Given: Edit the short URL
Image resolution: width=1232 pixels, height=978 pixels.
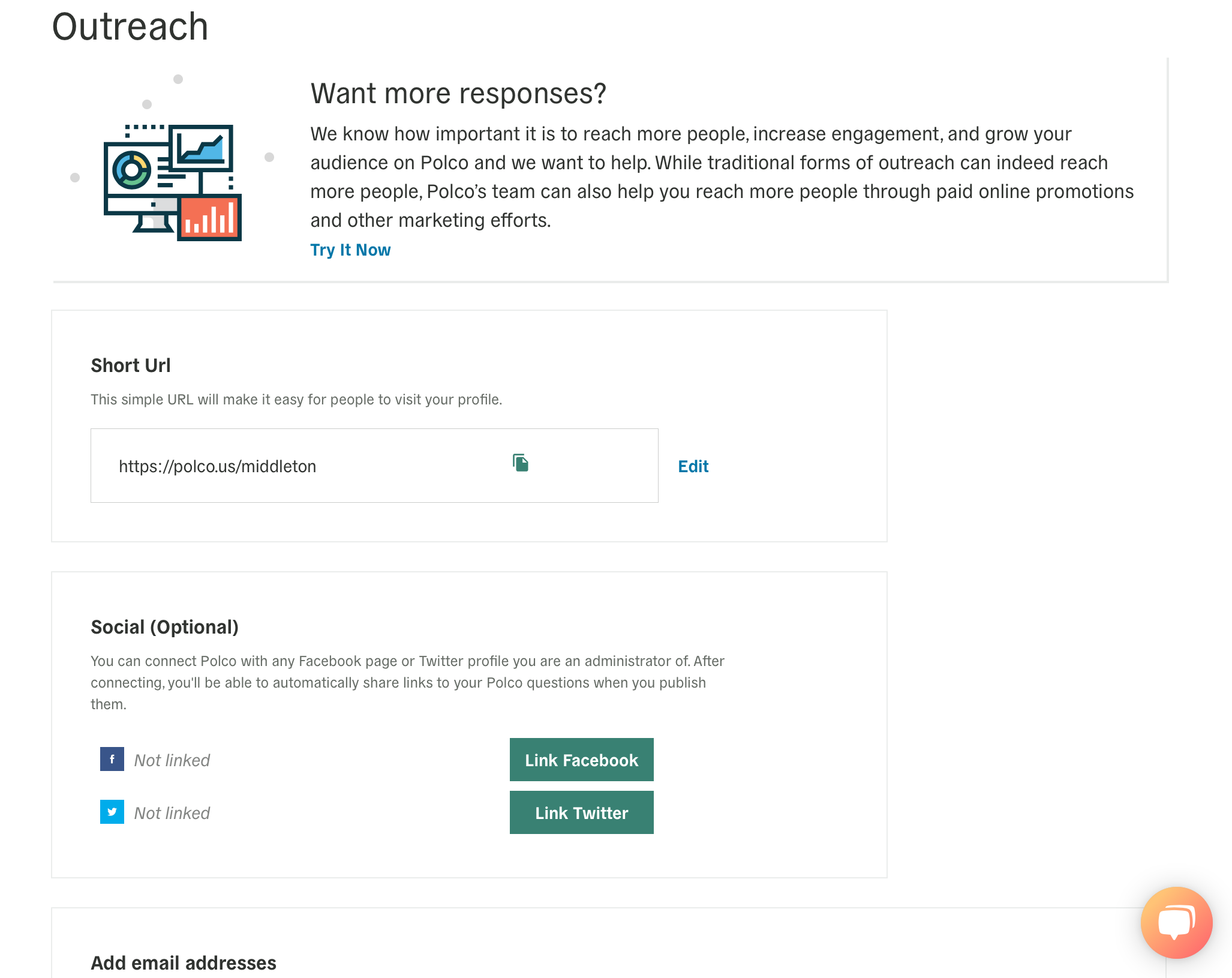Looking at the screenshot, I should tap(693, 466).
